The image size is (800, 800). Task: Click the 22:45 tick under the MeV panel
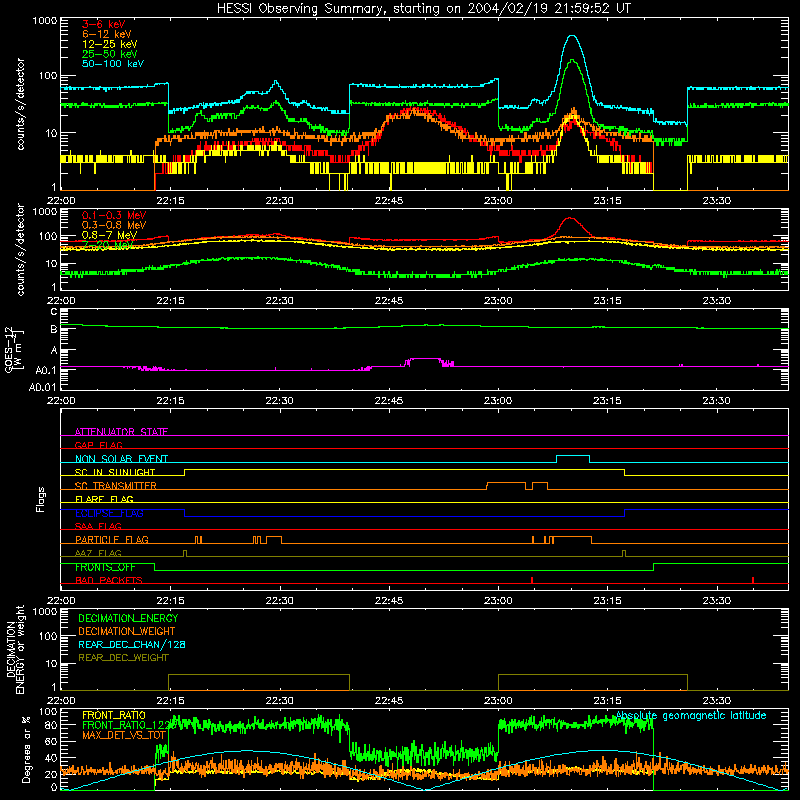tap(389, 301)
